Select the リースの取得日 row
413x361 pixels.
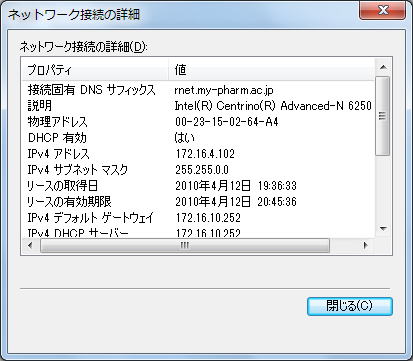[x=199, y=186]
